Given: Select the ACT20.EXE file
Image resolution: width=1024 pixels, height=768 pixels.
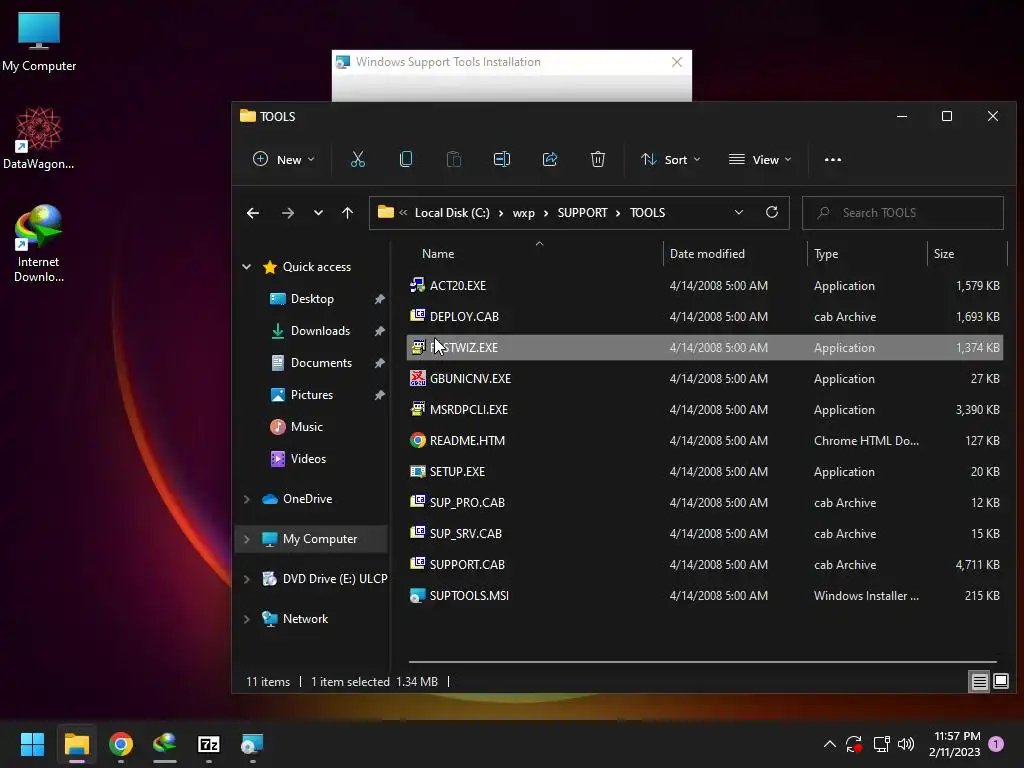Looking at the screenshot, I should 705,285.
